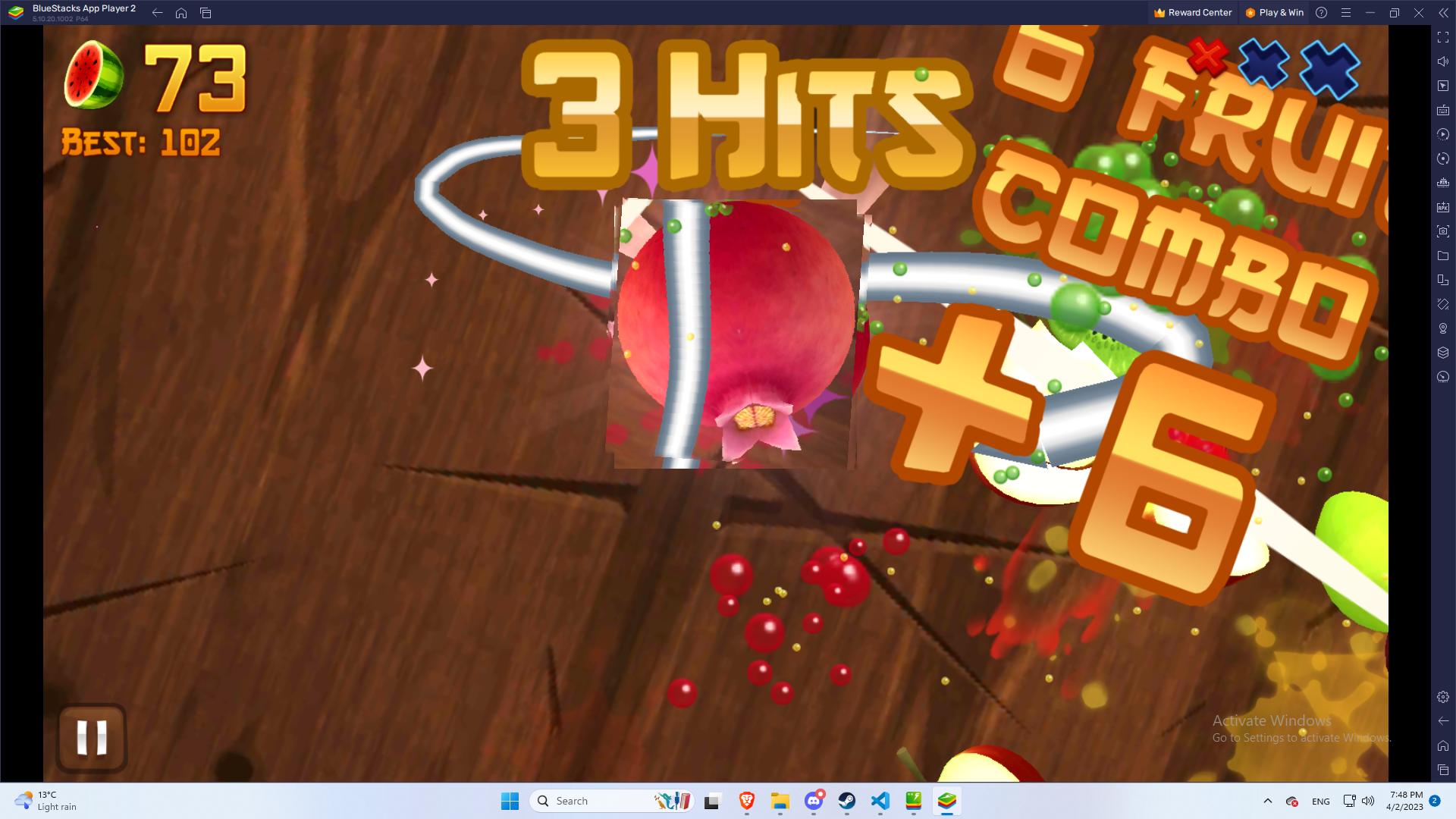
Task: Open Visual Studio Code from taskbar
Action: click(x=880, y=801)
